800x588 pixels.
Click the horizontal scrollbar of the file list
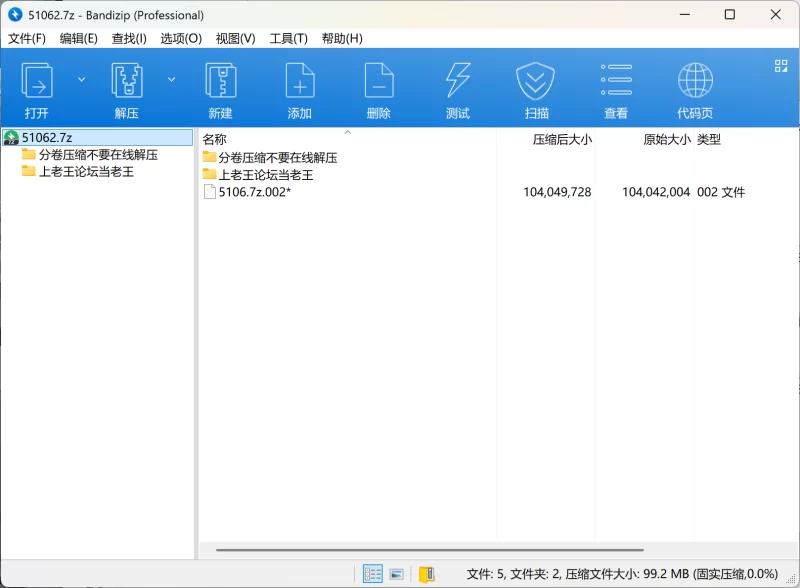point(430,550)
